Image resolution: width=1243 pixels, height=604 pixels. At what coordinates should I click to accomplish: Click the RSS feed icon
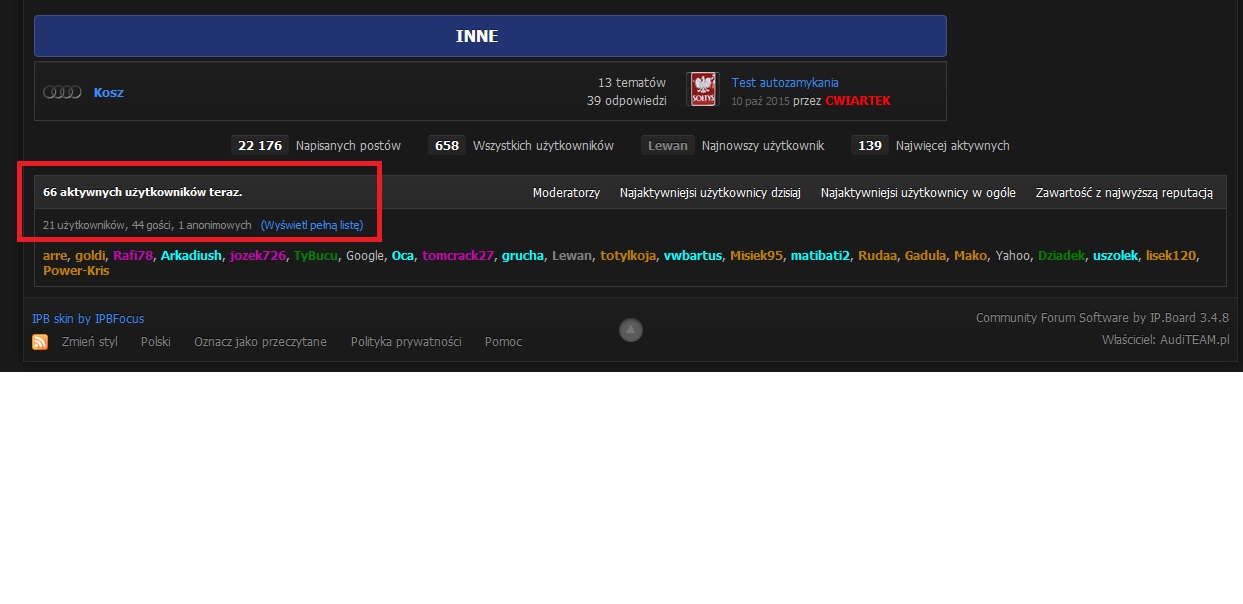(x=40, y=342)
